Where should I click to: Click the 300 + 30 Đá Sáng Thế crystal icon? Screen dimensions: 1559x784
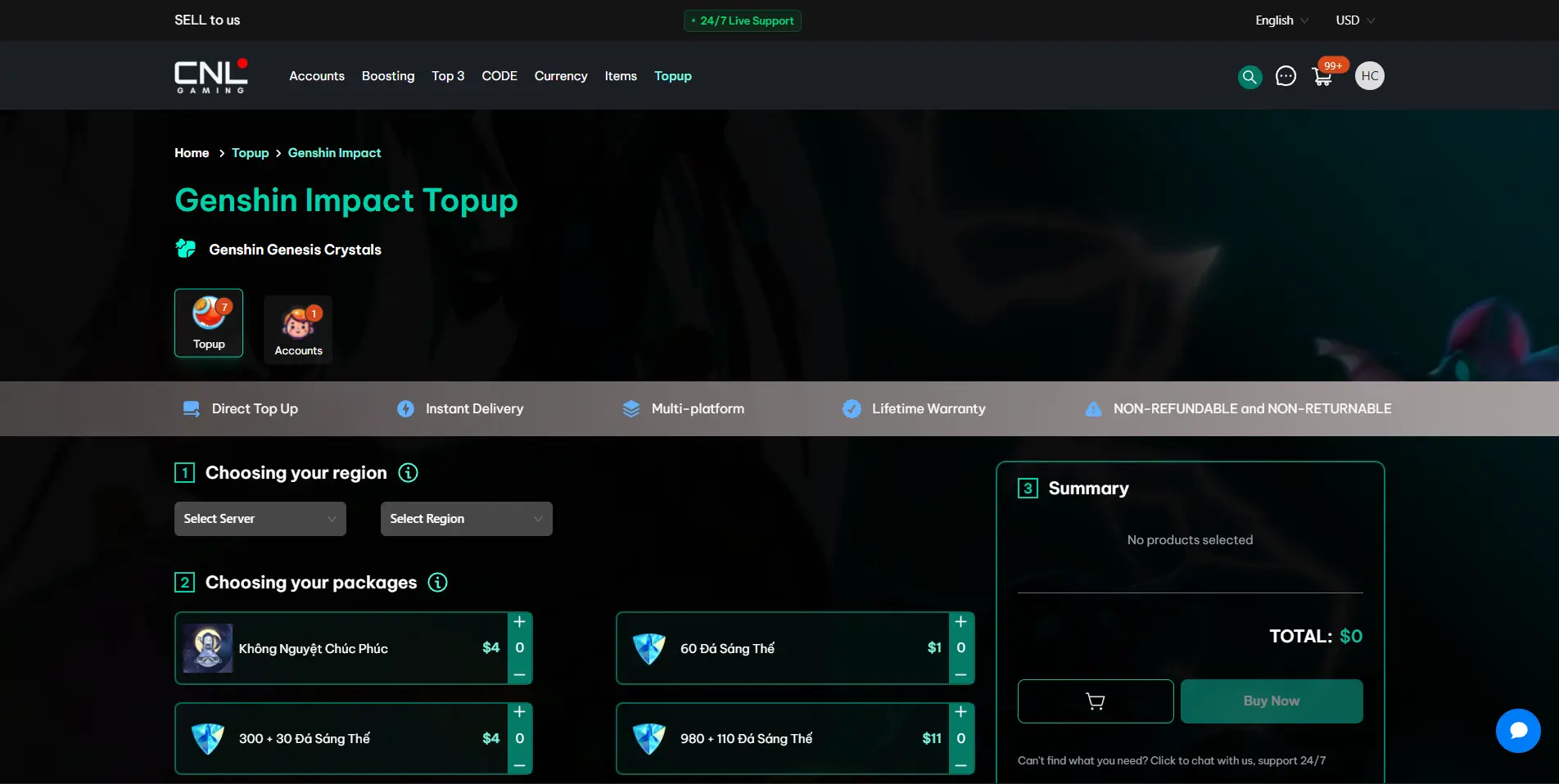[x=207, y=739]
